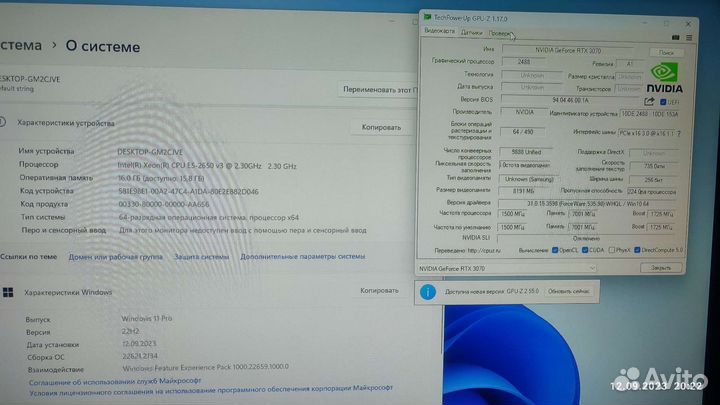Click the ROPs/TMUs field 64 / 490
The height and width of the screenshot is (405, 720).
[523, 132]
